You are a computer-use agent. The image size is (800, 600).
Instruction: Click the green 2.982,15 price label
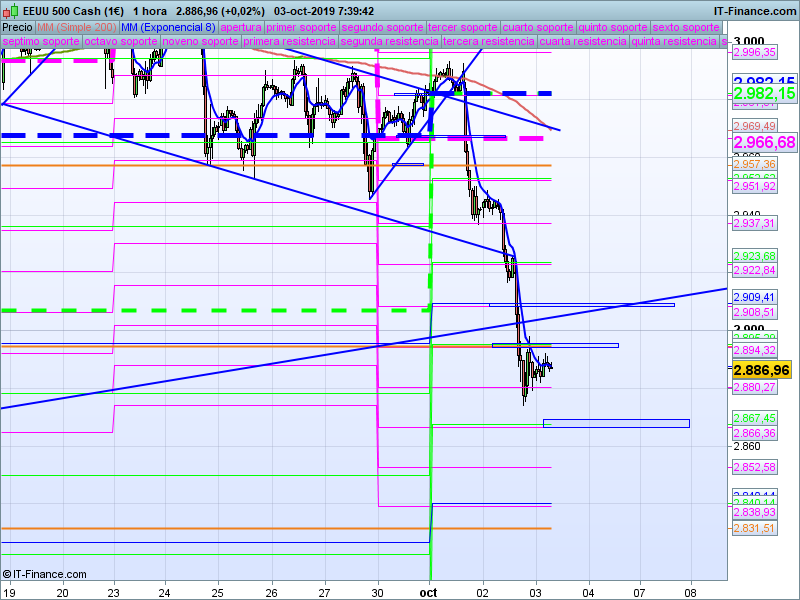(x=764, y=93)
